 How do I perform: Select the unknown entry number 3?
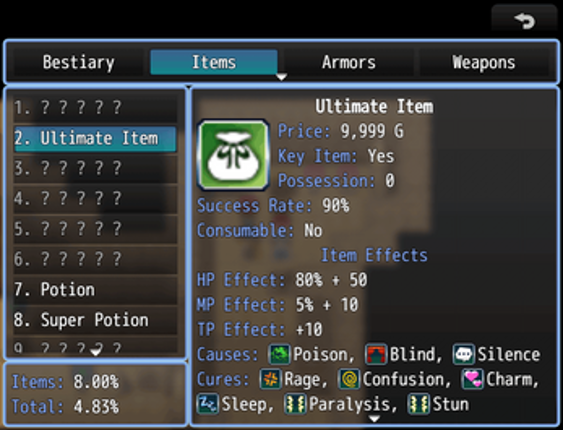click(x=95, y=168)
